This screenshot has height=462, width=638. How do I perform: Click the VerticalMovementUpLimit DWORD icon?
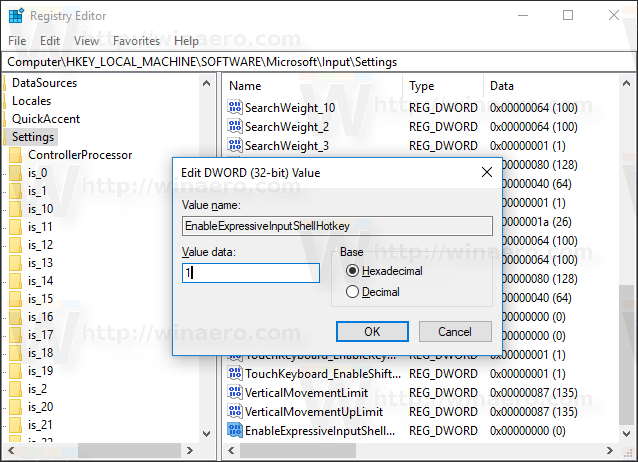tap(235, 412)
